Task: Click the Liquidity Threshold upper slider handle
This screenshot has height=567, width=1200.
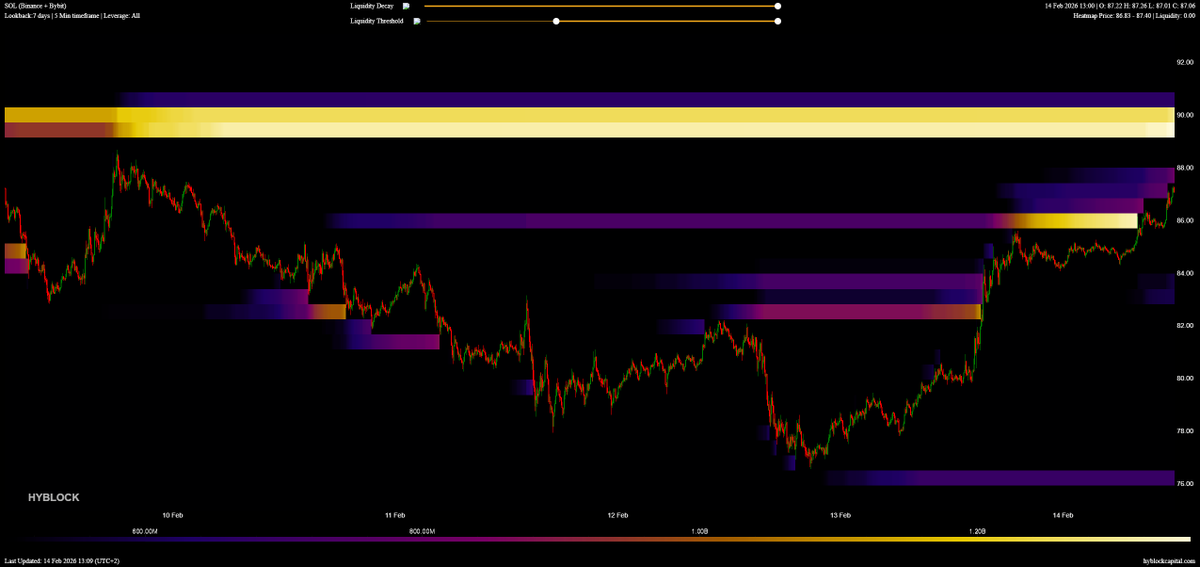Action: point(778,20)
